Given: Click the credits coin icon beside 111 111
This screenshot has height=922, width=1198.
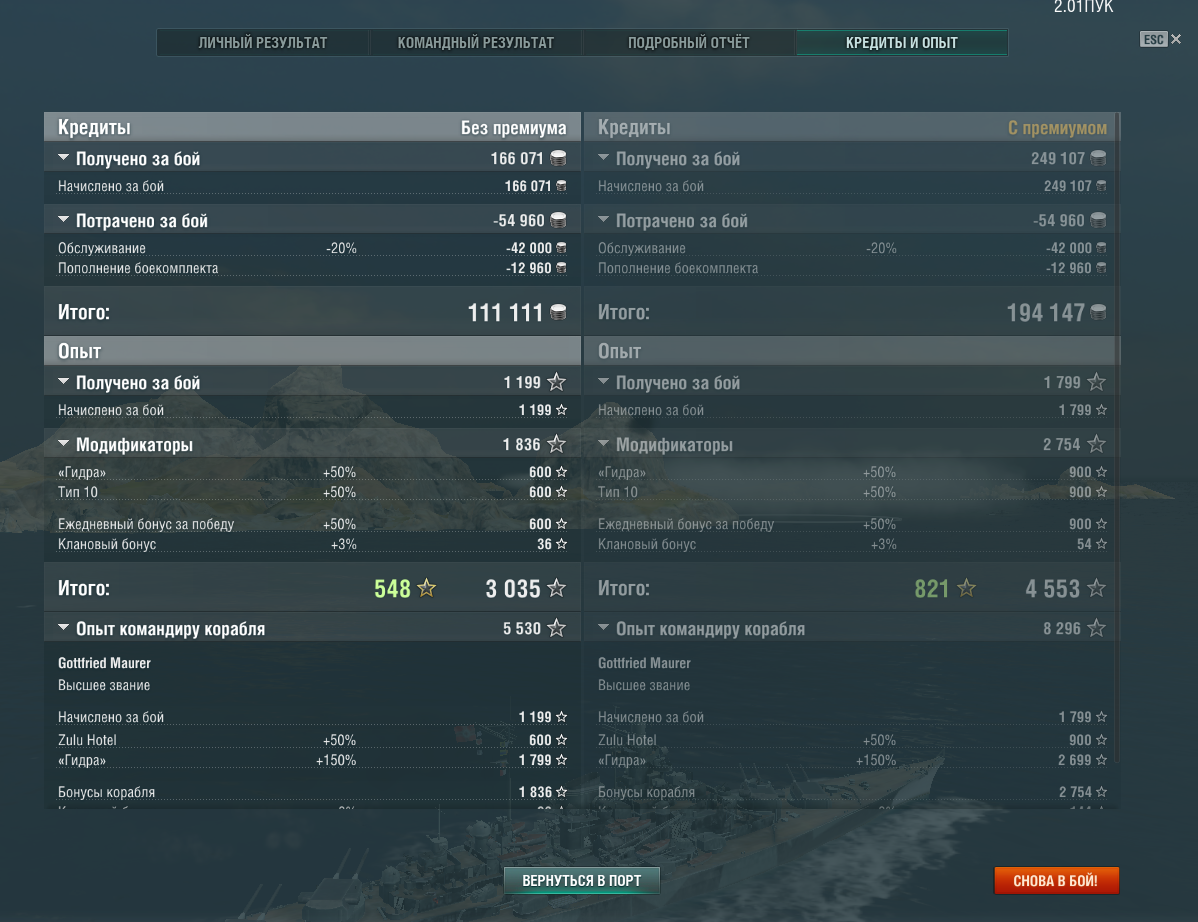Looking at the screenshot, I should (x=559, y=312).
